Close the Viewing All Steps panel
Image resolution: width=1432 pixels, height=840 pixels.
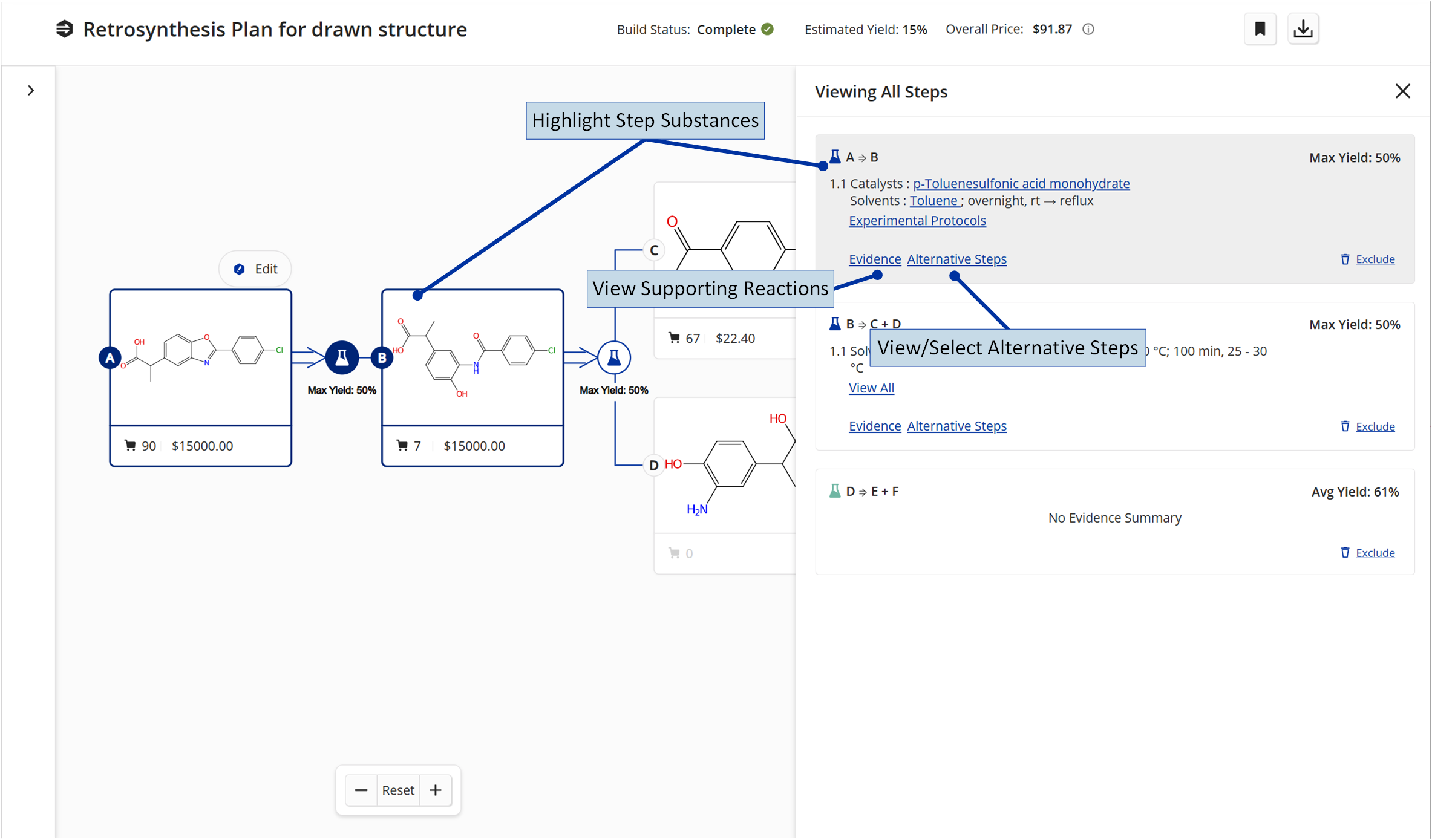[x=1402, y=91]
